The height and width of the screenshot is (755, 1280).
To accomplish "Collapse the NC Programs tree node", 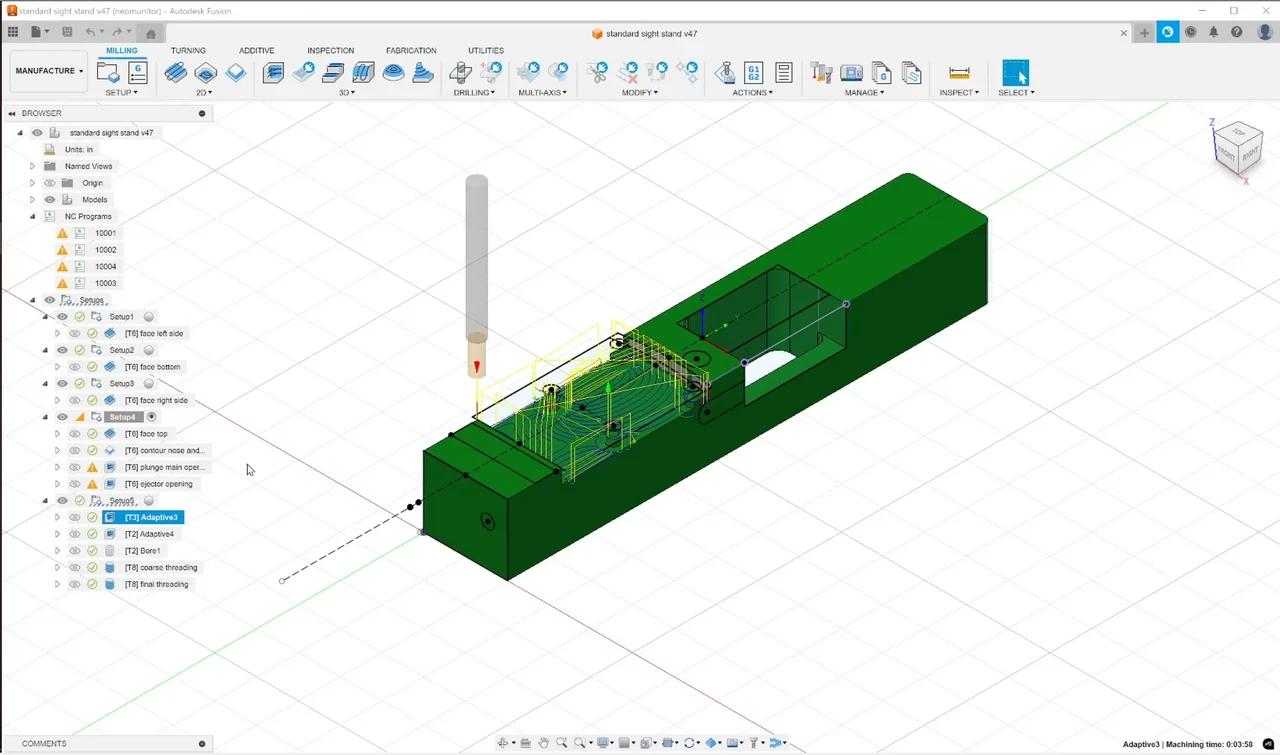I will click(33, 216).
